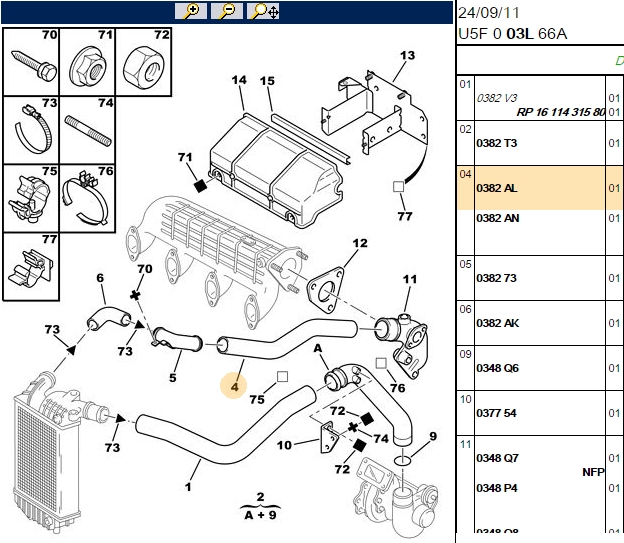Click the U5F 0 03L 66A code
The width and height of the screenshot is (624, 543).
[x=512, y=34]
